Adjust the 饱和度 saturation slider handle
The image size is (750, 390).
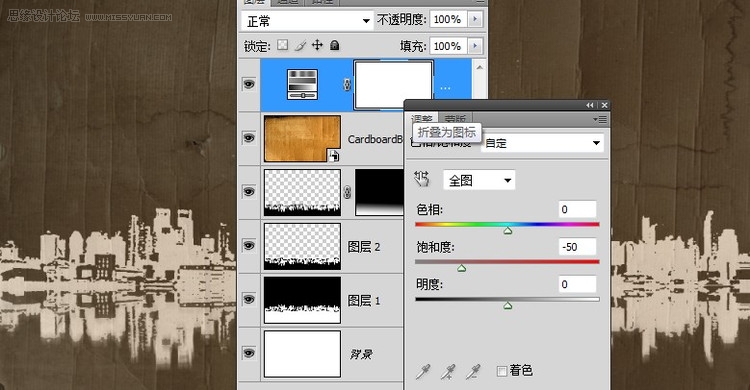[462, 268]
